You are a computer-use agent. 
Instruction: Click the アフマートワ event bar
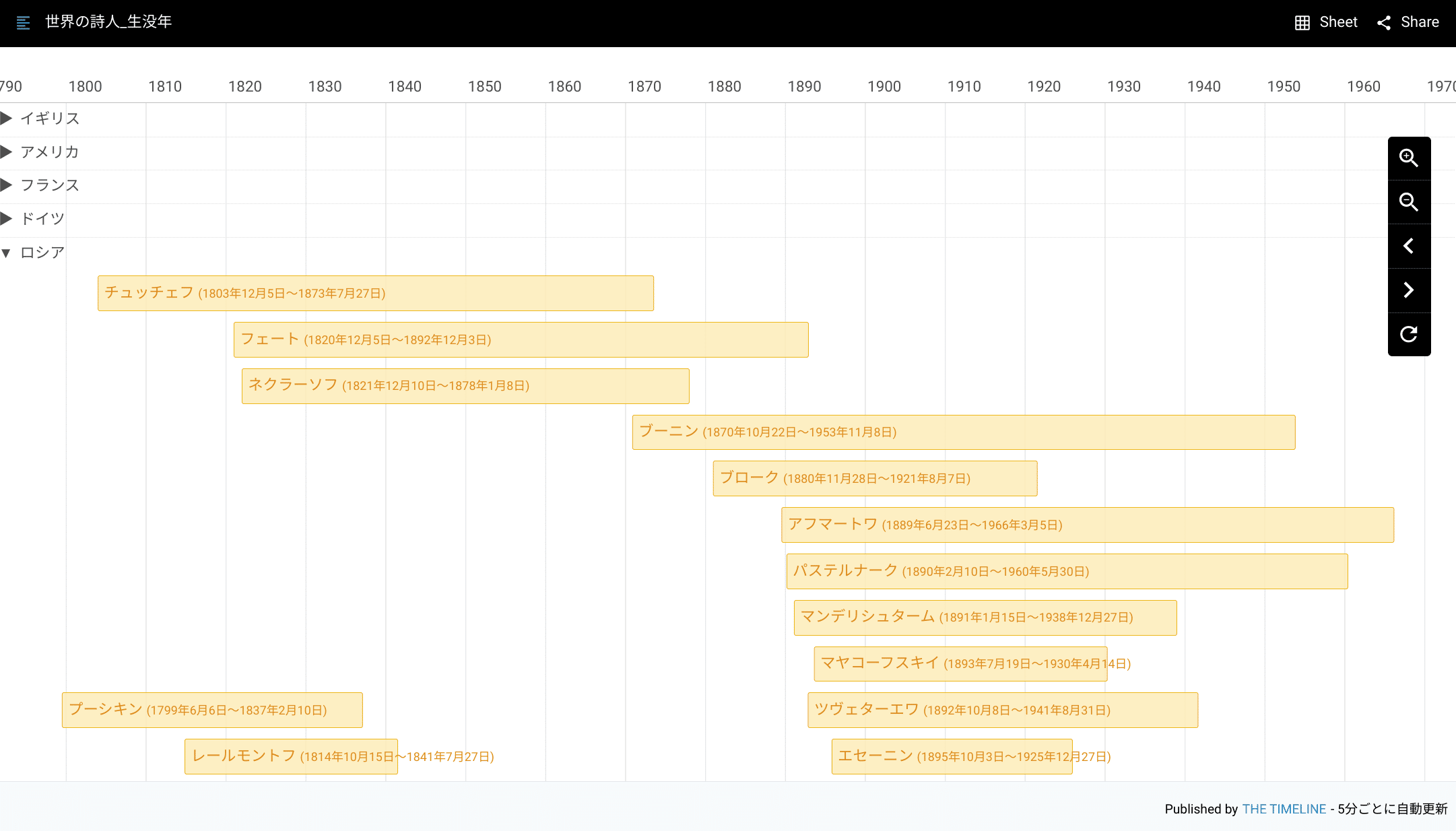click(x=1087, y=525)
